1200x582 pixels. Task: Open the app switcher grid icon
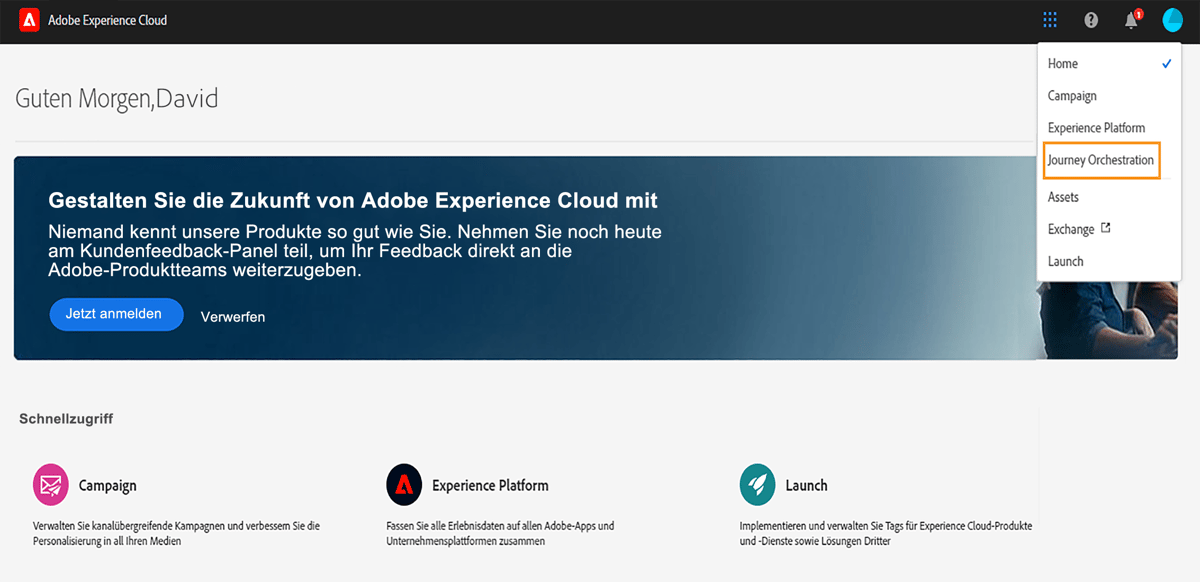(1049, 20)
